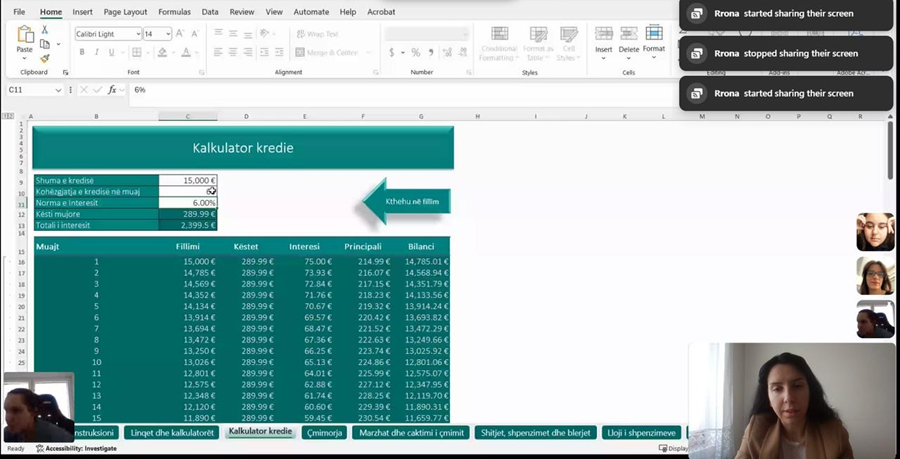Select the loan amount cell 15,000 €
Viewport: 900px width, 459px height.
(x=187, y=181)
